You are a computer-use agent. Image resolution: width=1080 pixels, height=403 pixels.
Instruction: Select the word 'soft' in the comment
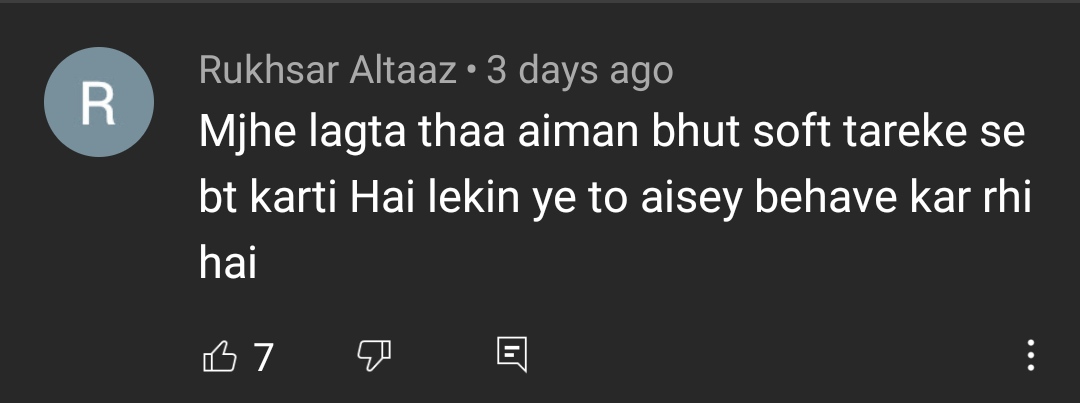(792, 132)
